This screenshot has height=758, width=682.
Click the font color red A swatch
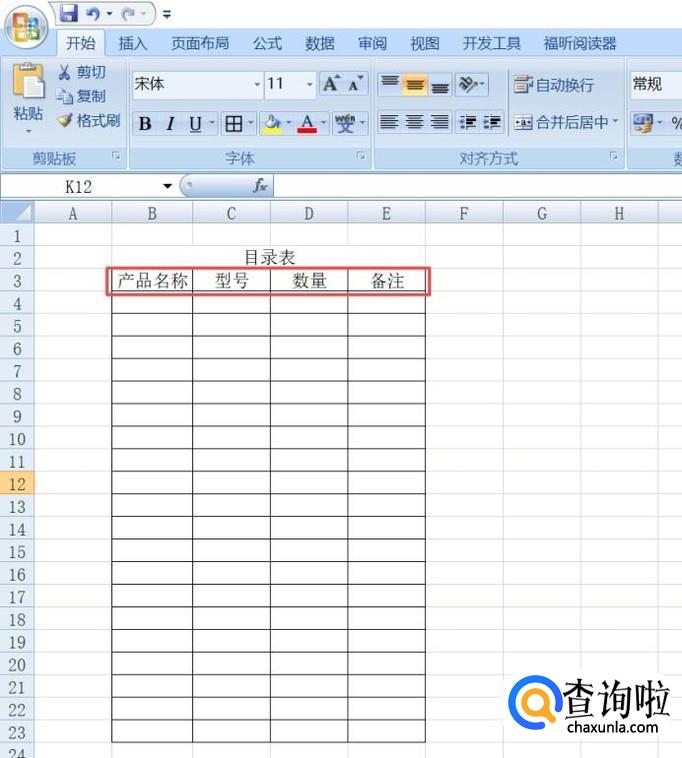[307, 124]
